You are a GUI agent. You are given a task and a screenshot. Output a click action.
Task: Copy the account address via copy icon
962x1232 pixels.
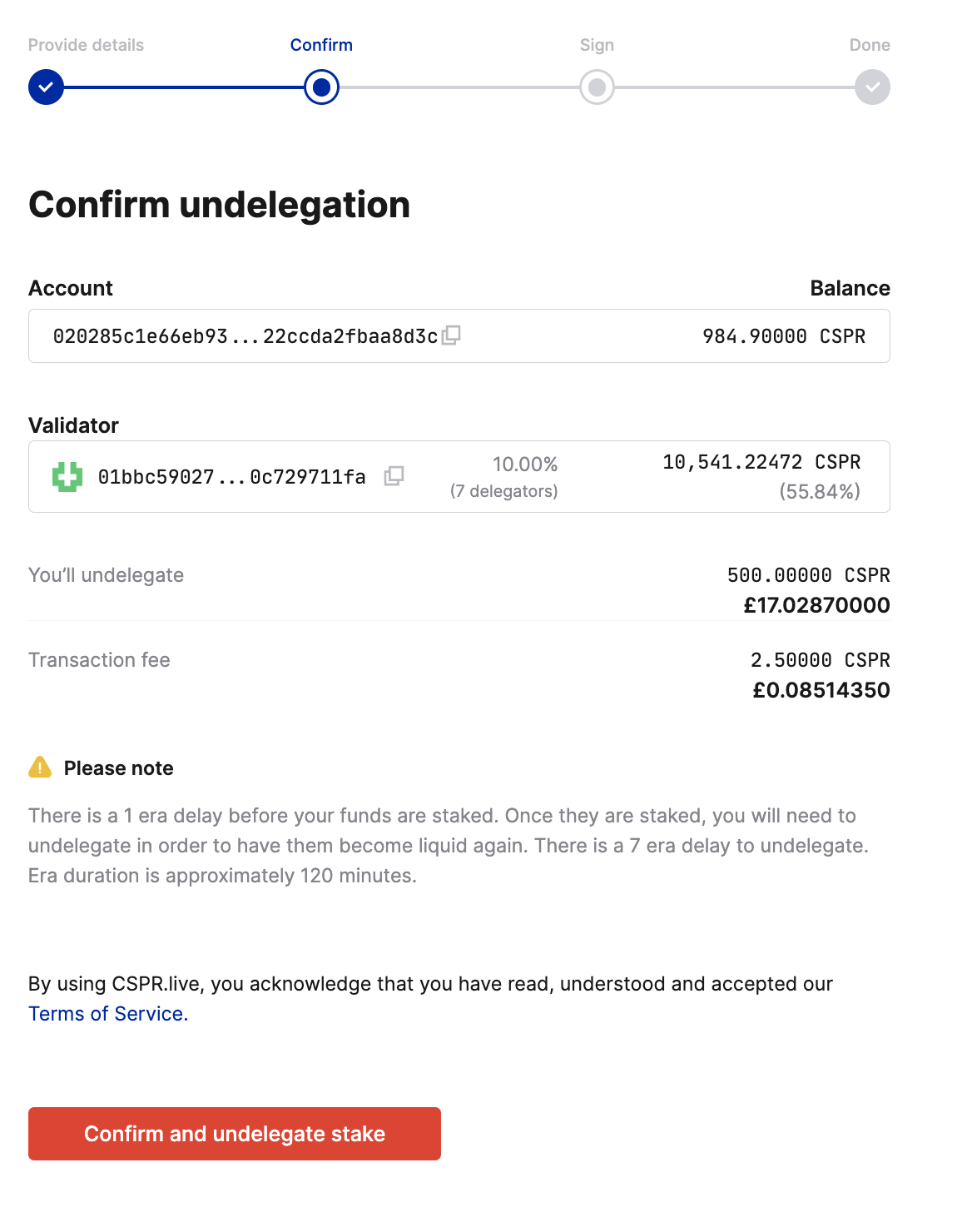tap(452, 335)
